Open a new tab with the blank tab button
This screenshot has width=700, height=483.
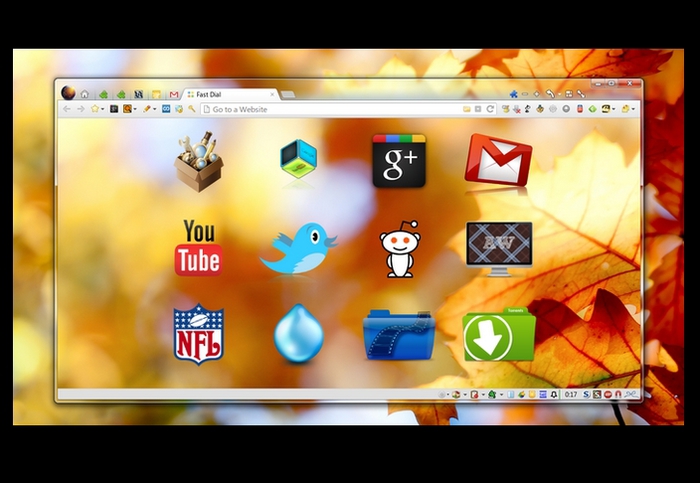[x=288, y=95]
